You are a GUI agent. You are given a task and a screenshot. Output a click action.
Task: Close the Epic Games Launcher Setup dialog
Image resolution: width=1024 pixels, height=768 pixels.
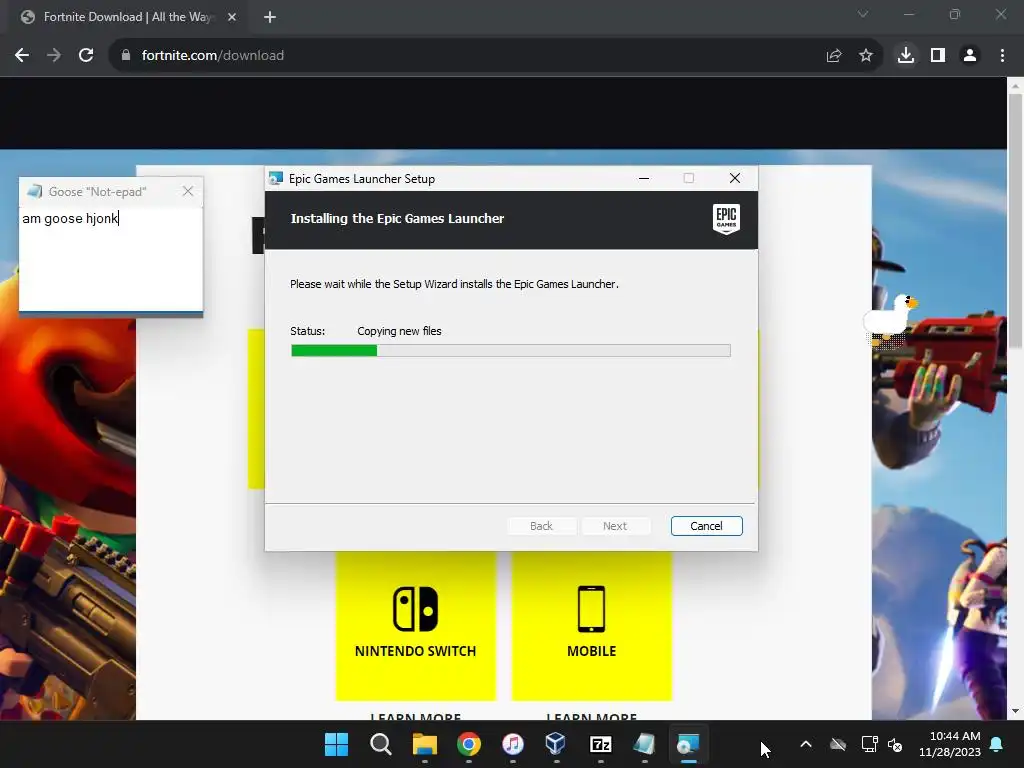735,178
